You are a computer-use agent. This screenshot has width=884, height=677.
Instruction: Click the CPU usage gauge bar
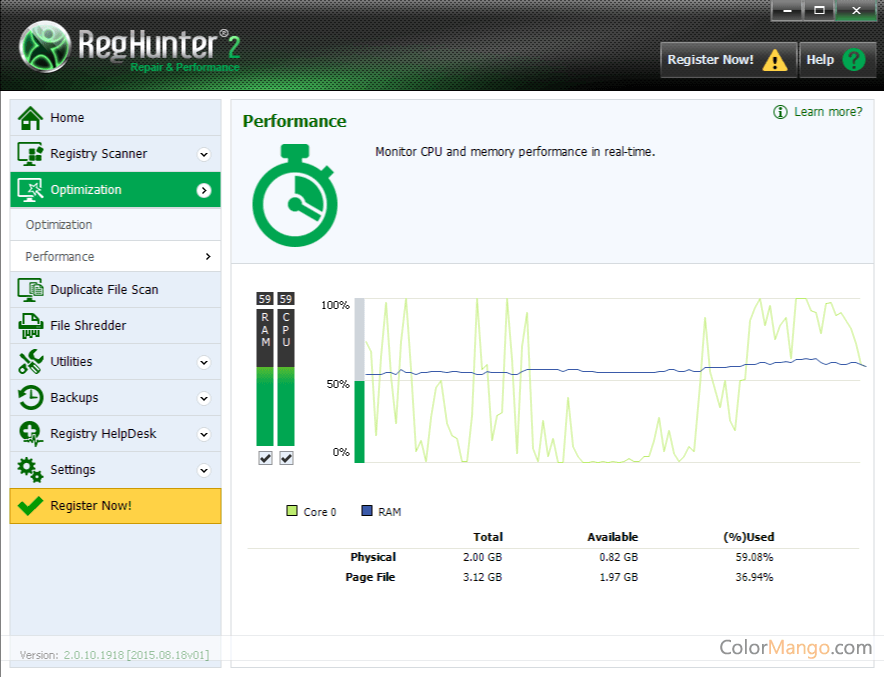pyautogui.click(x=286, y=377)
